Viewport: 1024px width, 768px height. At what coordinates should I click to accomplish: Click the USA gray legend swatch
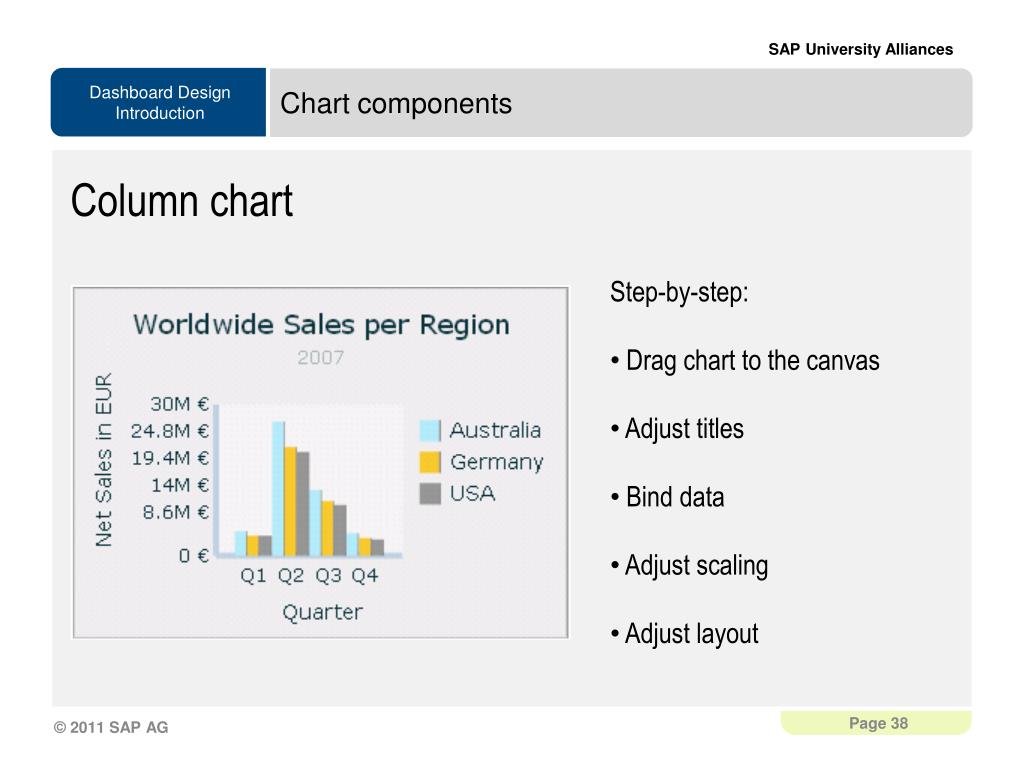click(x=430, y=494)
